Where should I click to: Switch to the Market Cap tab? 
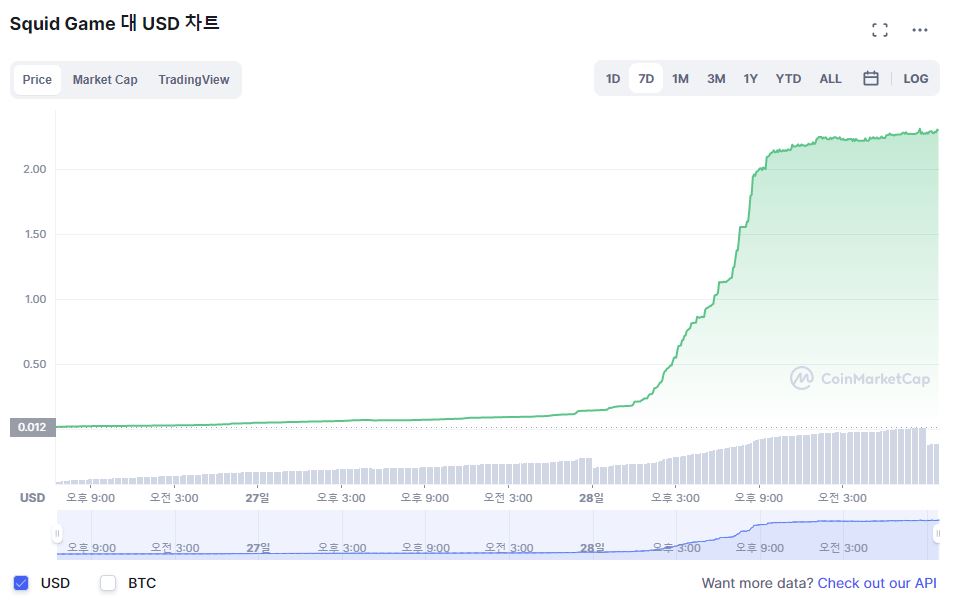[105, 80]
